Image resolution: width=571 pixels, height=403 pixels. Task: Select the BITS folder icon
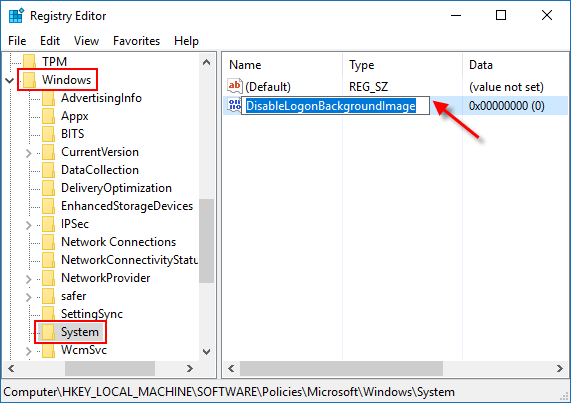coord(48,134)
